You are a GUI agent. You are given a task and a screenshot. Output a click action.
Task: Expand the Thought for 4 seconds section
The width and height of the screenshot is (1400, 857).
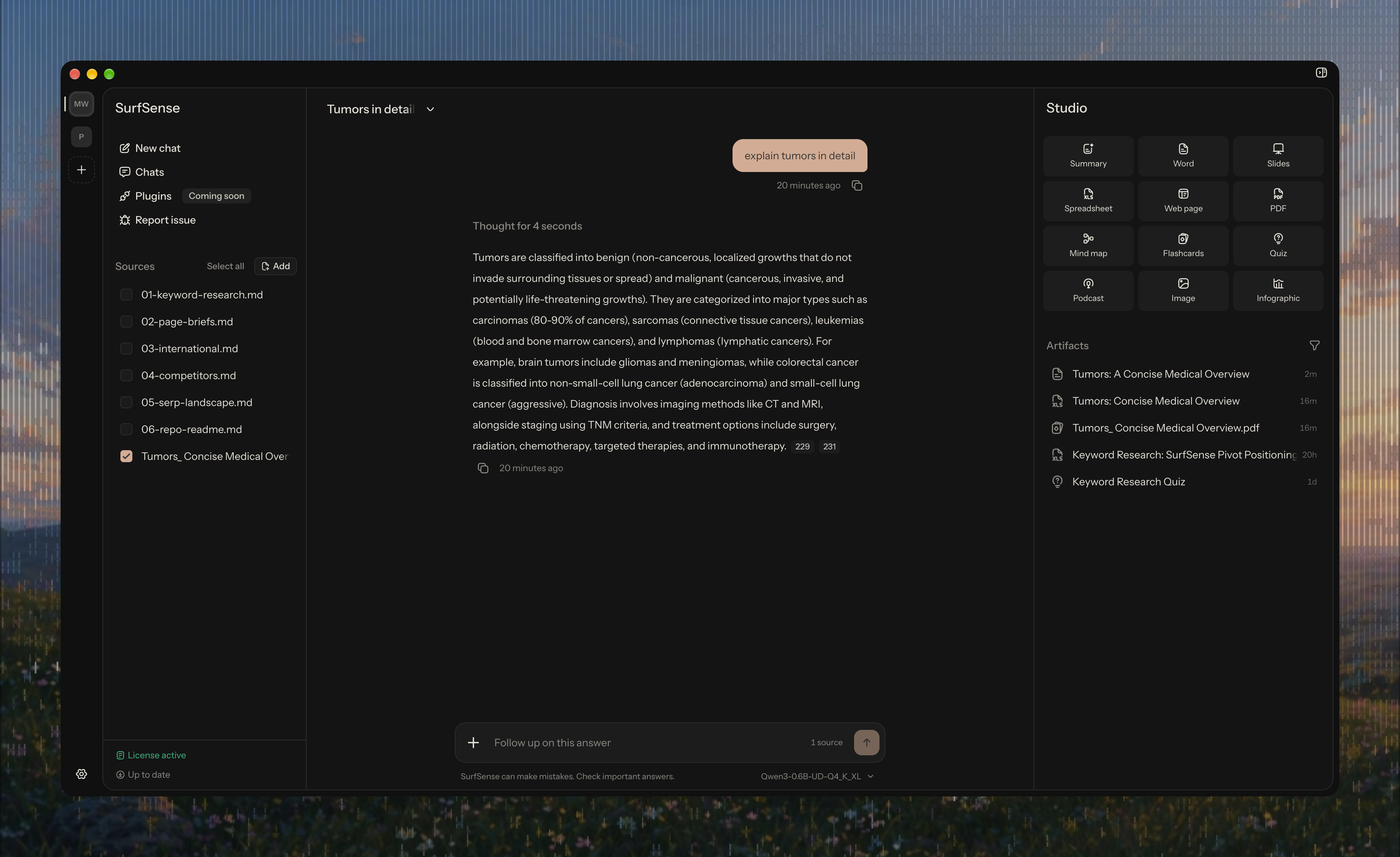click(x=527, y=225)
